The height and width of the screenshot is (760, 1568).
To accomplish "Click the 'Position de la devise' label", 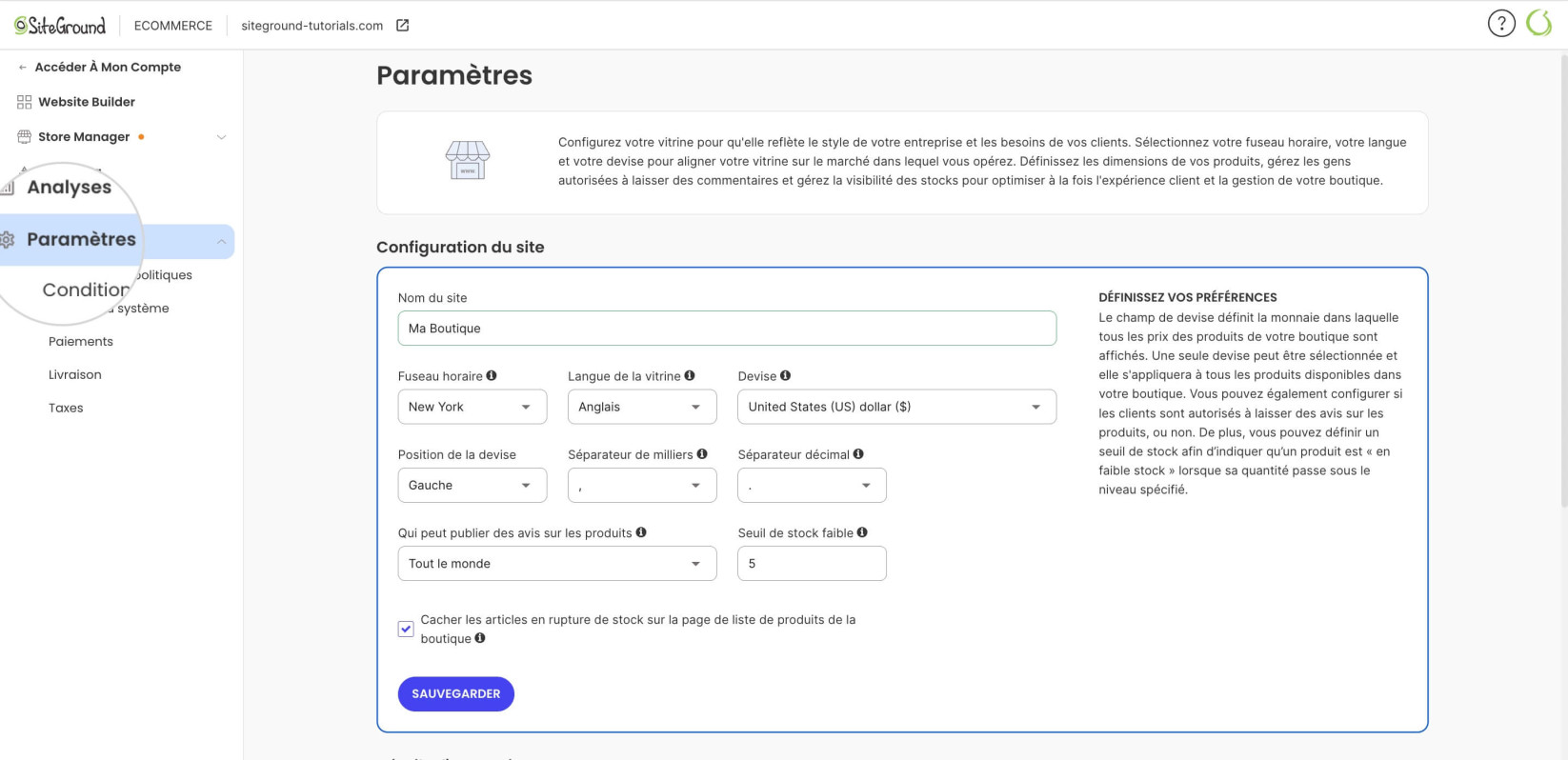I will coord(457,455).
